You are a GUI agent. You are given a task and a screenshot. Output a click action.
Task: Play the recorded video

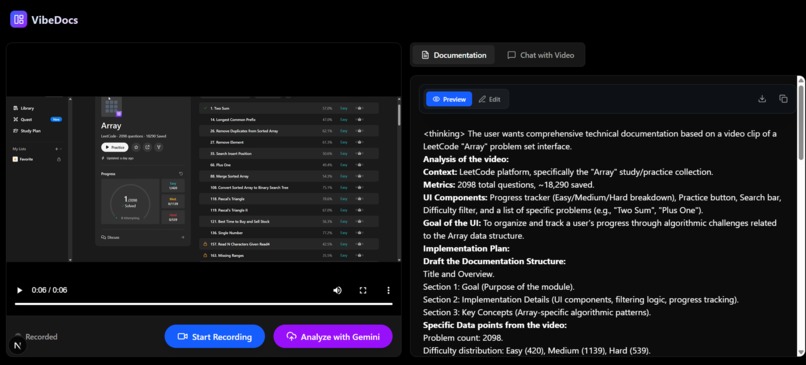point(20,290)
